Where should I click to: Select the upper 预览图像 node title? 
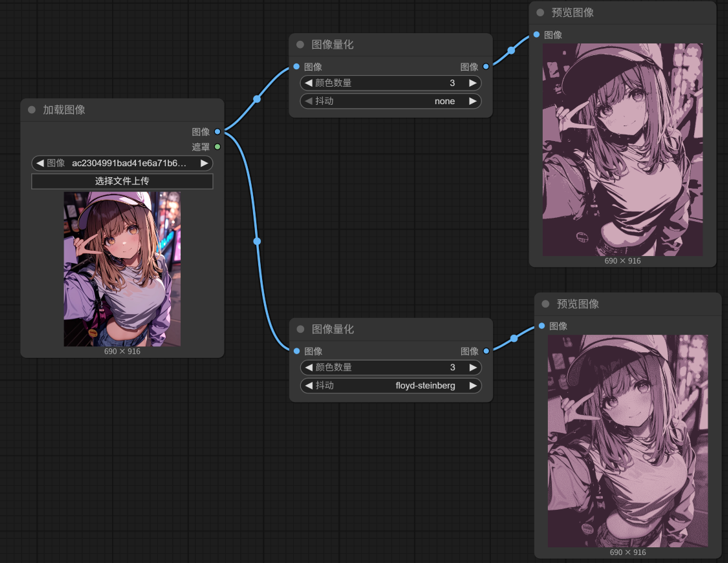click(x=572, y=13)
